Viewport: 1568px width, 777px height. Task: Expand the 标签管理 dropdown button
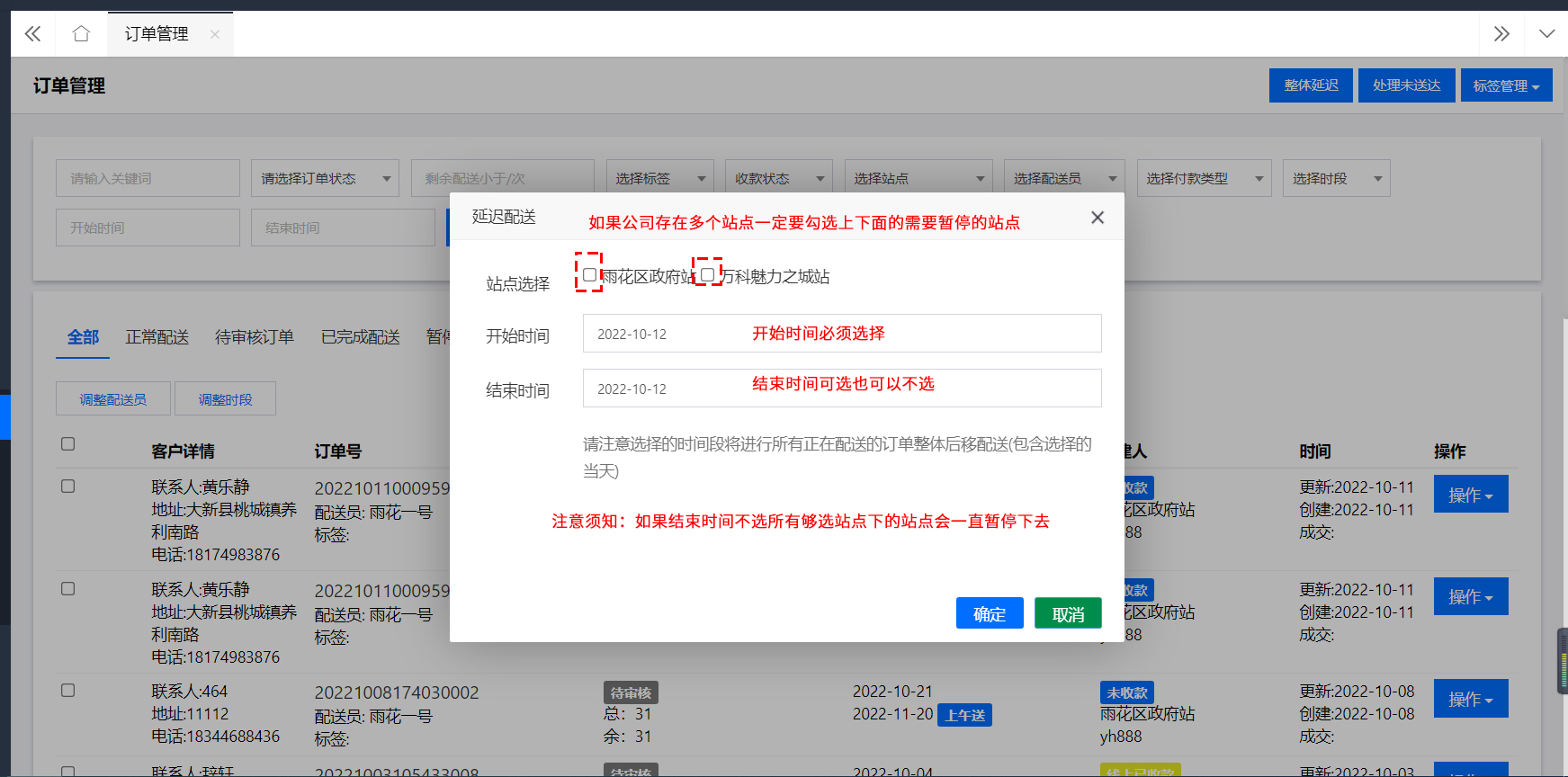coord(1506,85)
